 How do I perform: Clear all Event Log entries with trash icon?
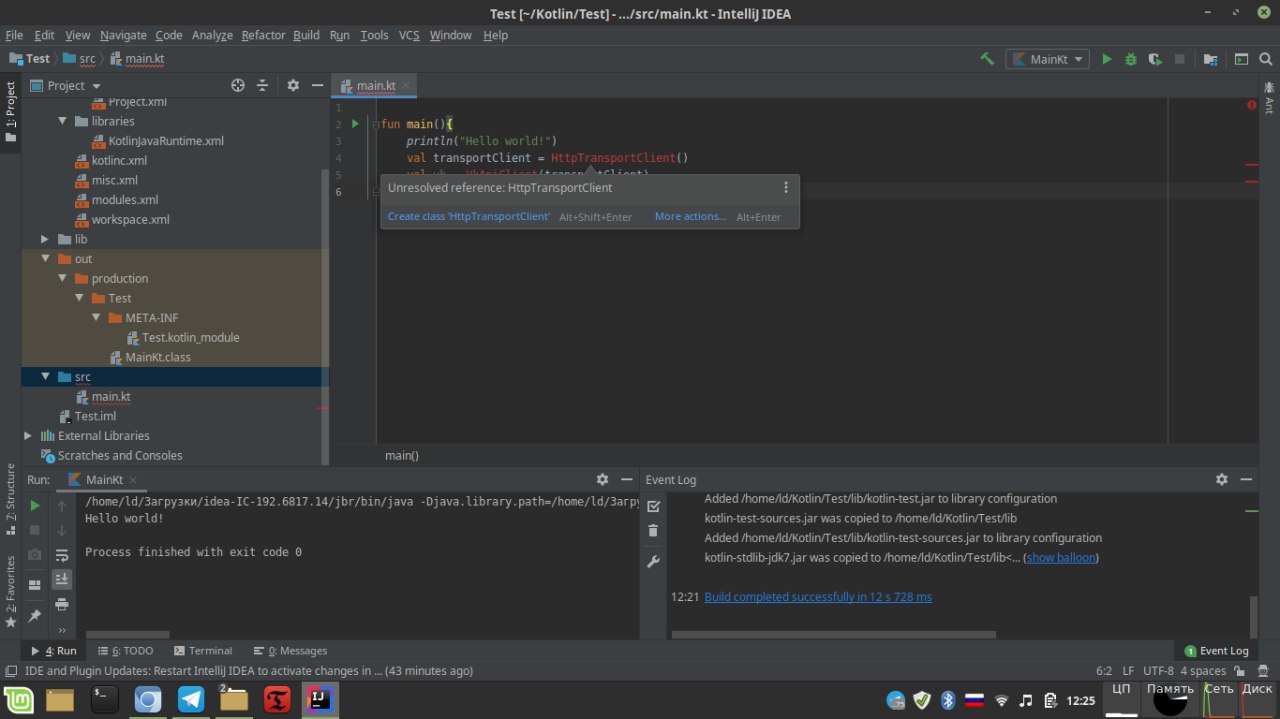(653, 531)
